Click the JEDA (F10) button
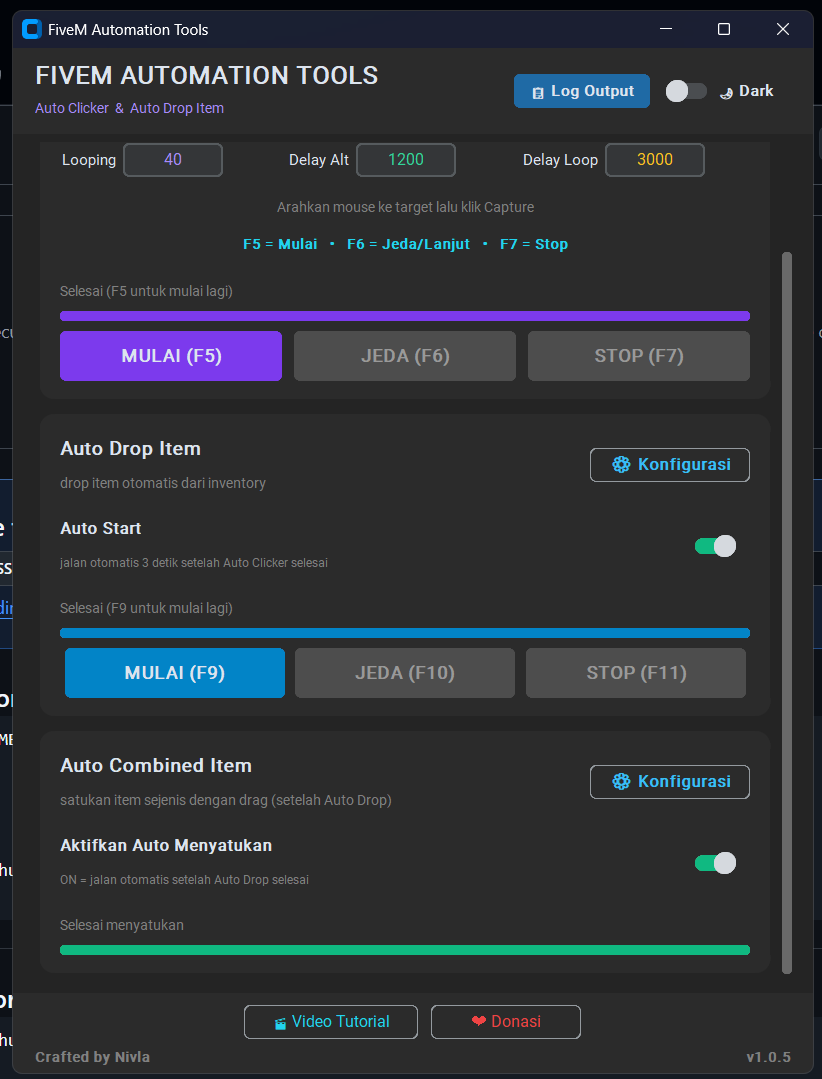This screenshot has height=1079, width=822. point(404,672)
